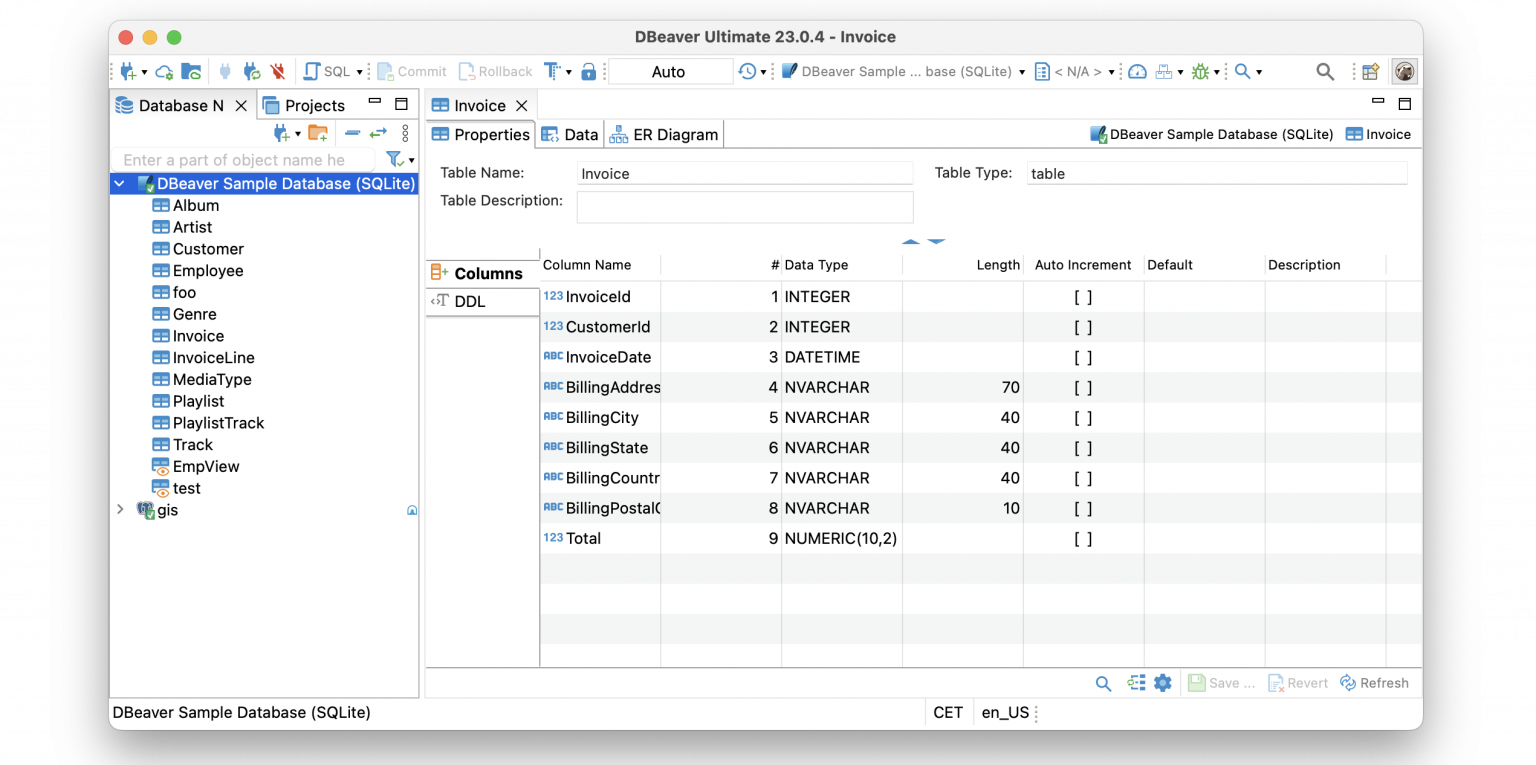This screenshot has height=765, width=1536.
Task: Toggle Auto Increment for the Total column
Action: (1083, 538)
